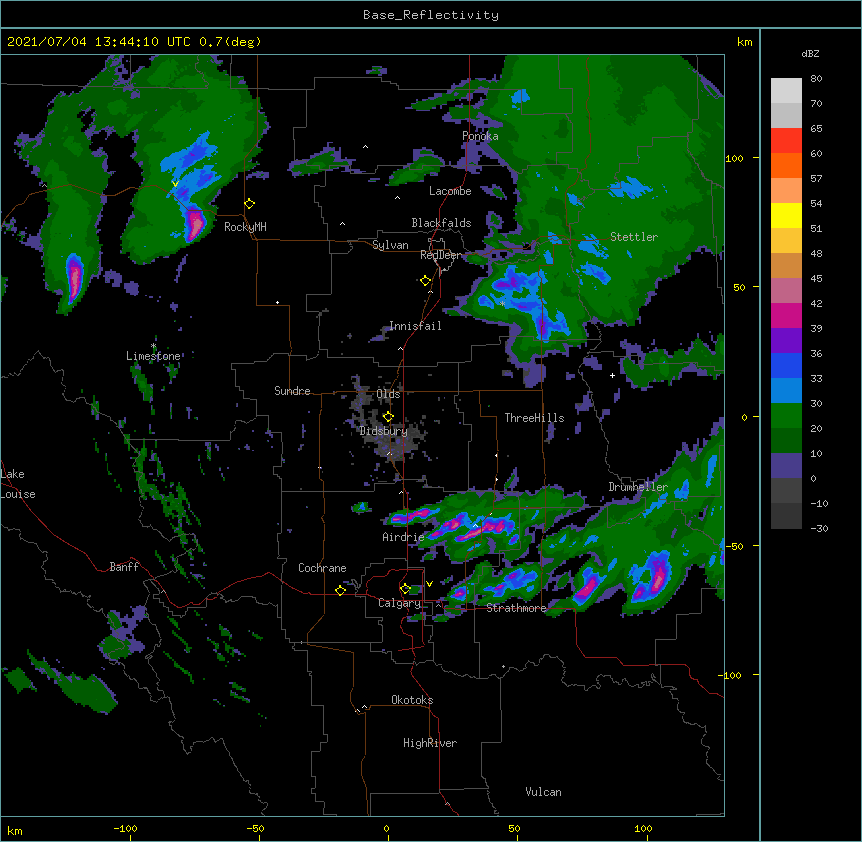Click the yellow V marker northwest of RockyMH
Image resolution: width=862 pixels, height=842 pixels.
click(175, 184)
